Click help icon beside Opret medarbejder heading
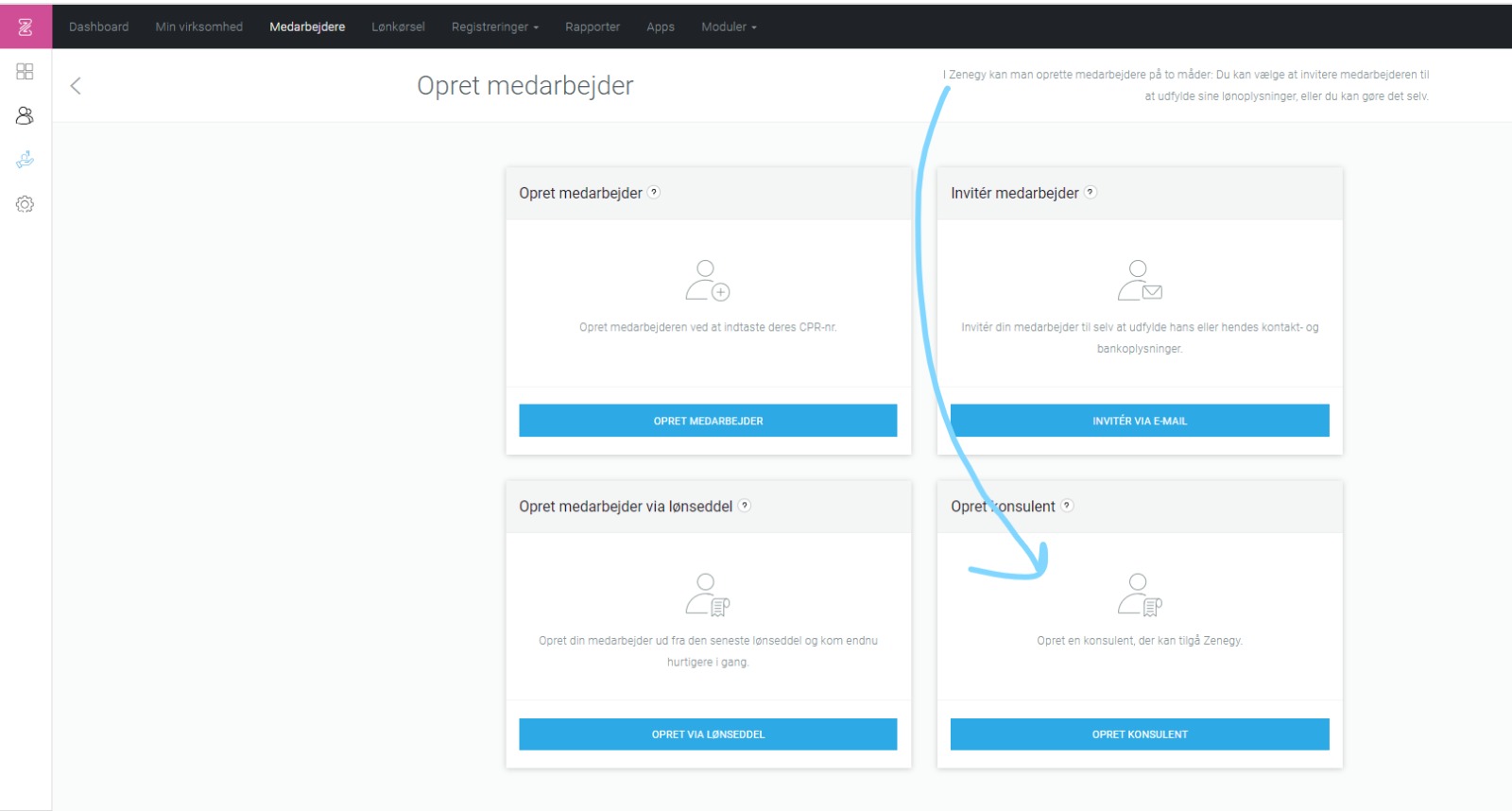This screenshot has height=811, width=1512. (x=654, y=192)
